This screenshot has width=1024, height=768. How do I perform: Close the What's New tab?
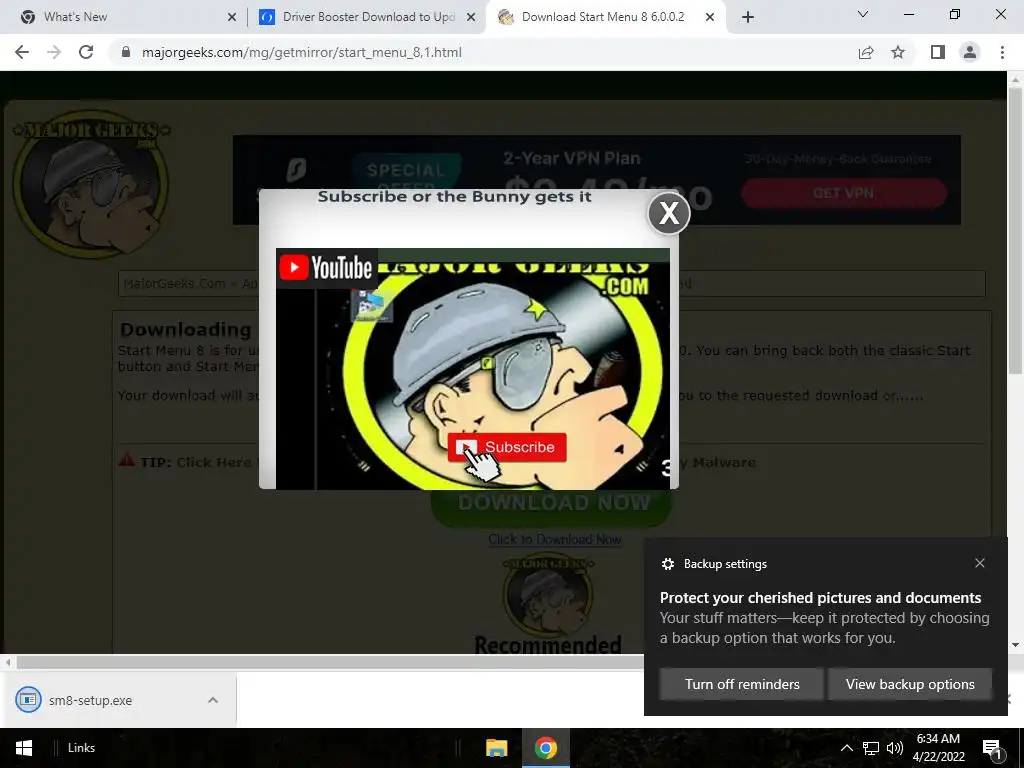[x=232, y=17]
